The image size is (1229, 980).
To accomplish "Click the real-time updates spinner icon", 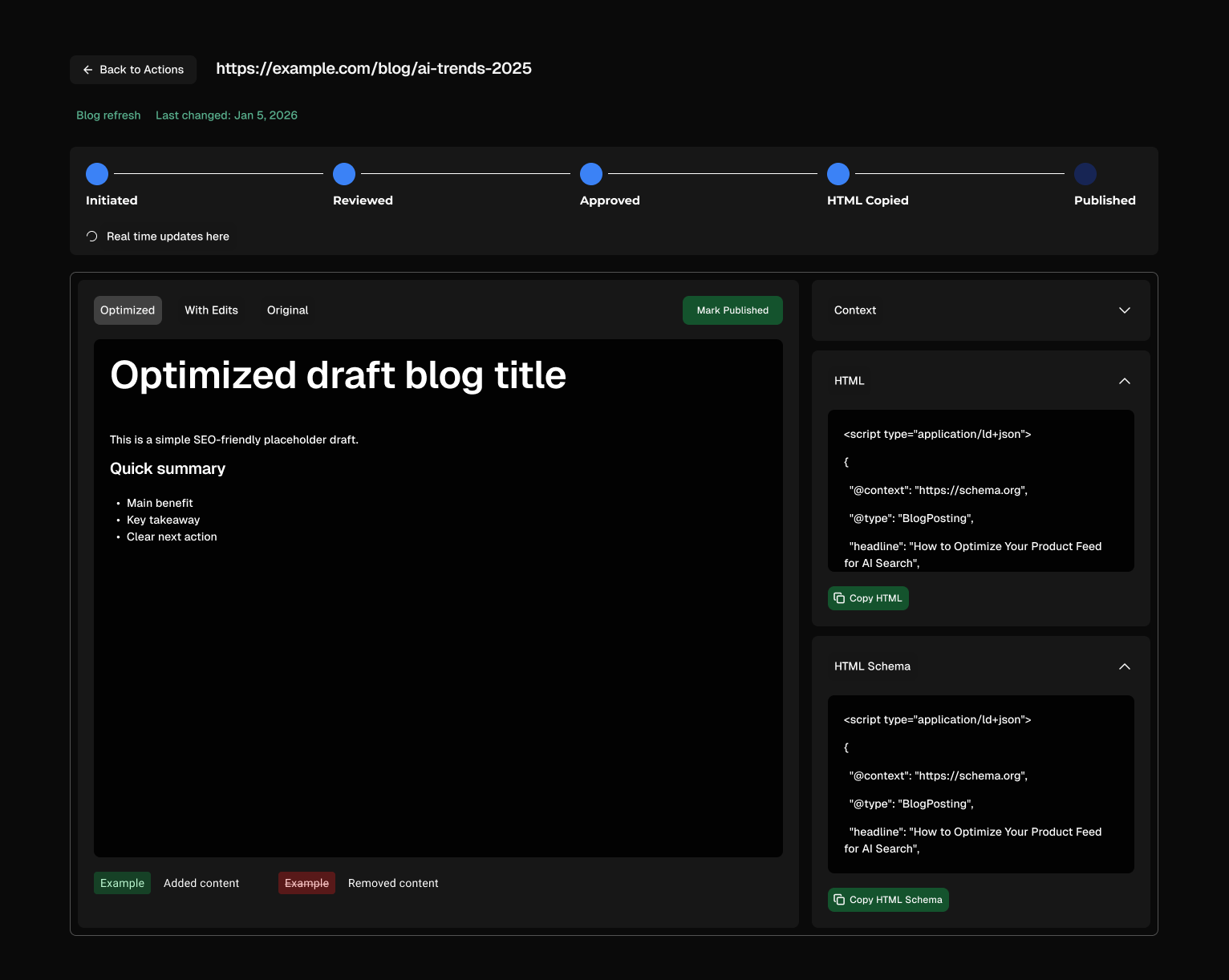I will tap(91, 236).
